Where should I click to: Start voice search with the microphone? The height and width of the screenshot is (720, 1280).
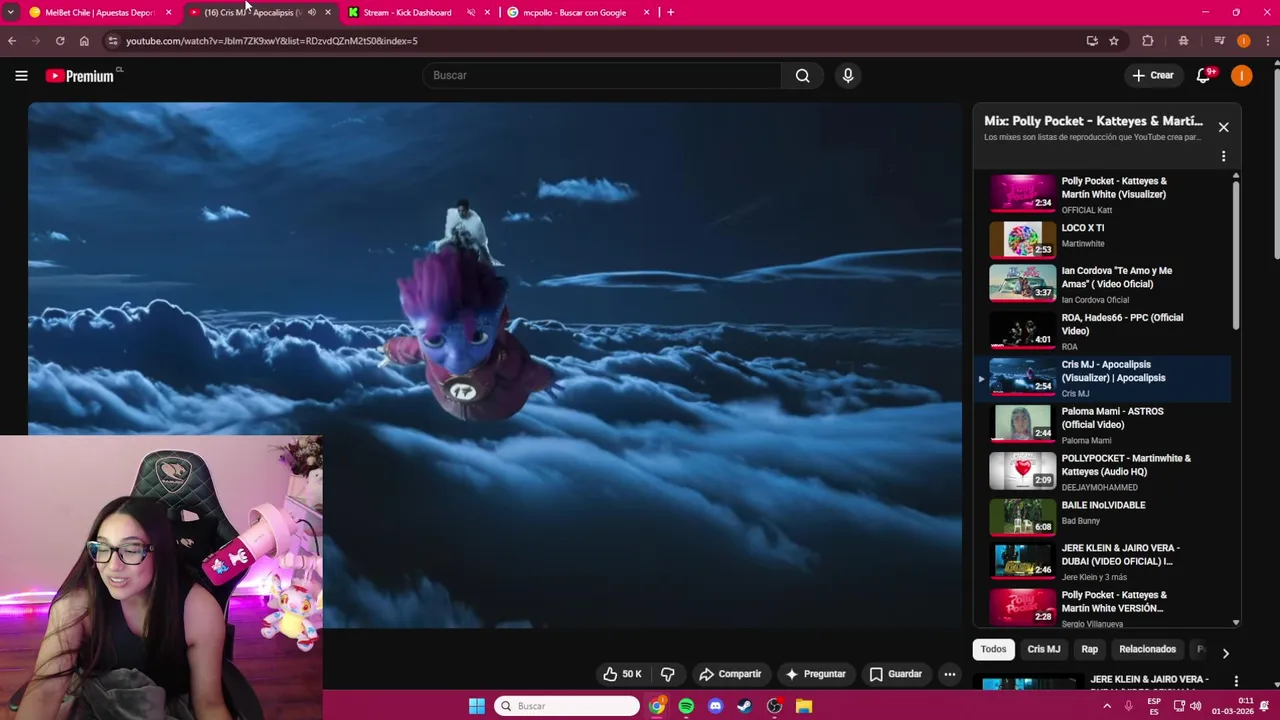point(847,75)
